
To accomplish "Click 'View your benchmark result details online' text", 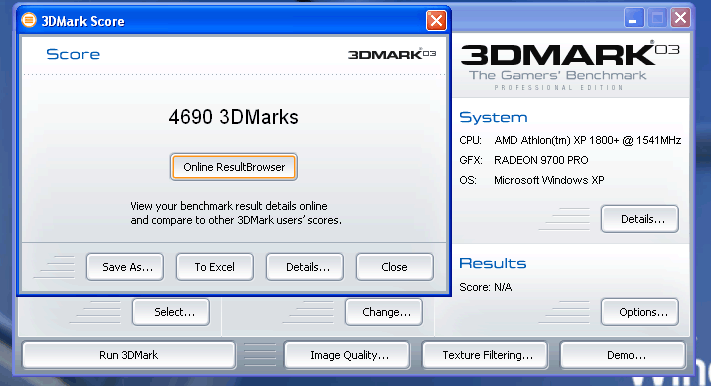I will [x=229, y=206].
